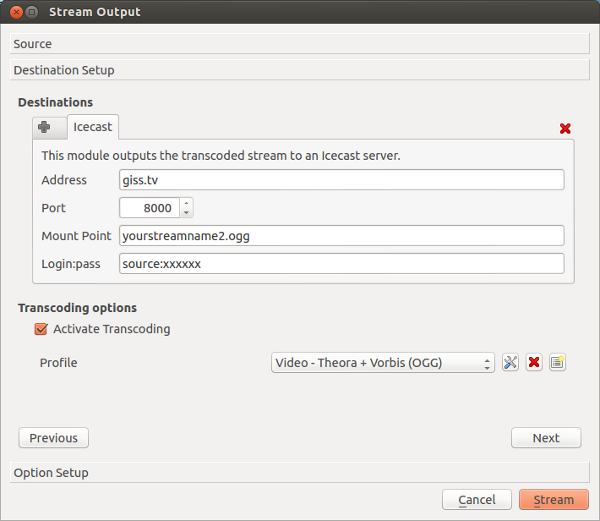
Task: Open the Profile dropdown list
Action: 382,362
